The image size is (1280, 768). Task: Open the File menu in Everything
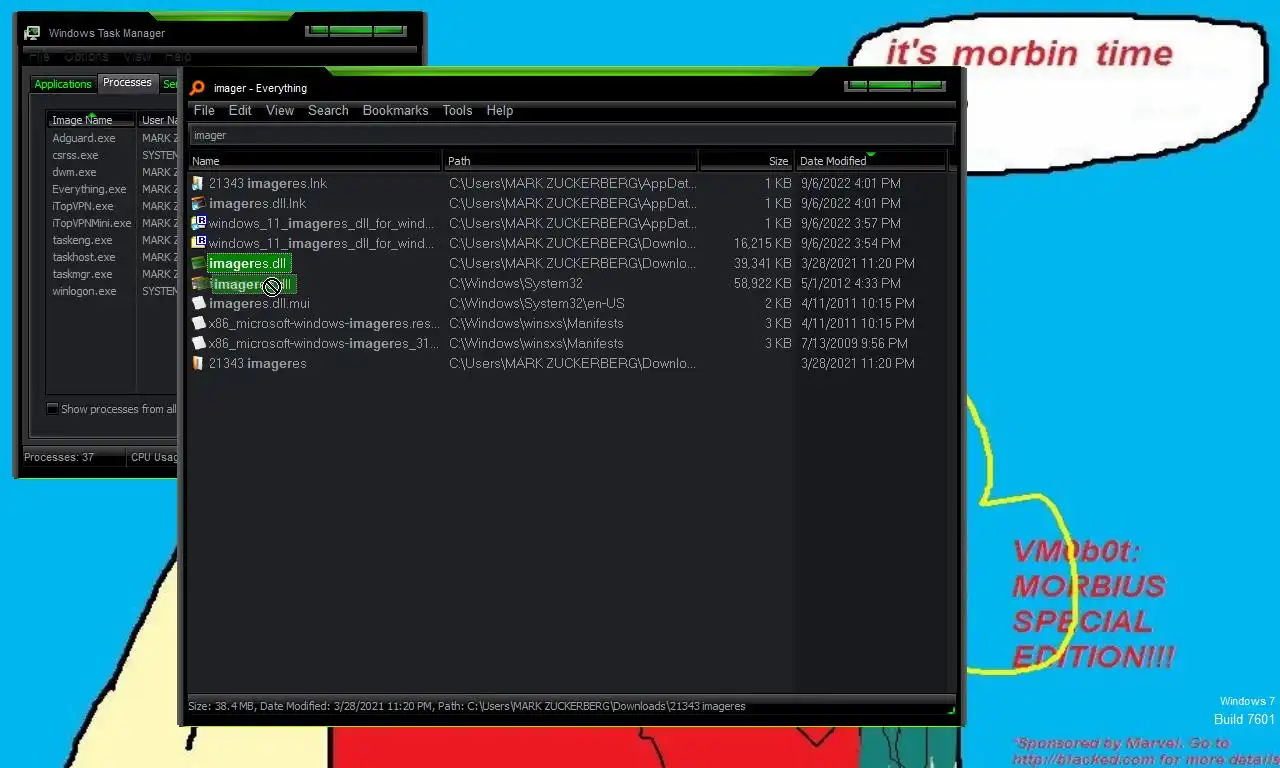(204, 111)
